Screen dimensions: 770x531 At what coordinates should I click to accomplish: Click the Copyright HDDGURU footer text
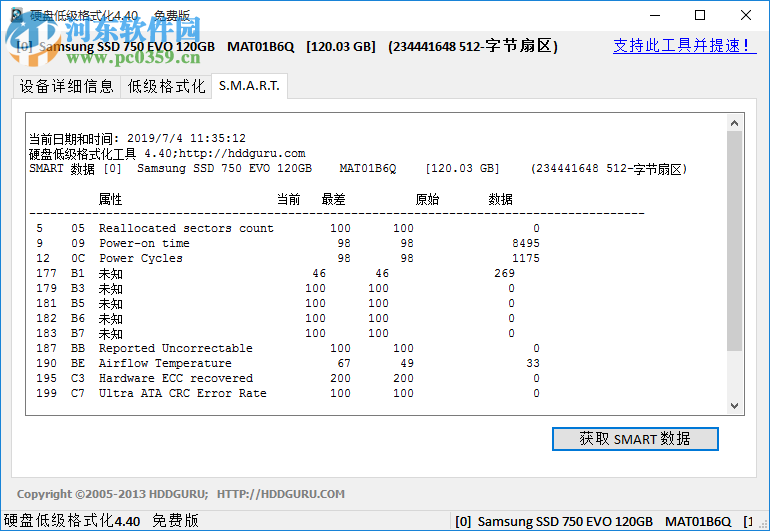[181, 494]
